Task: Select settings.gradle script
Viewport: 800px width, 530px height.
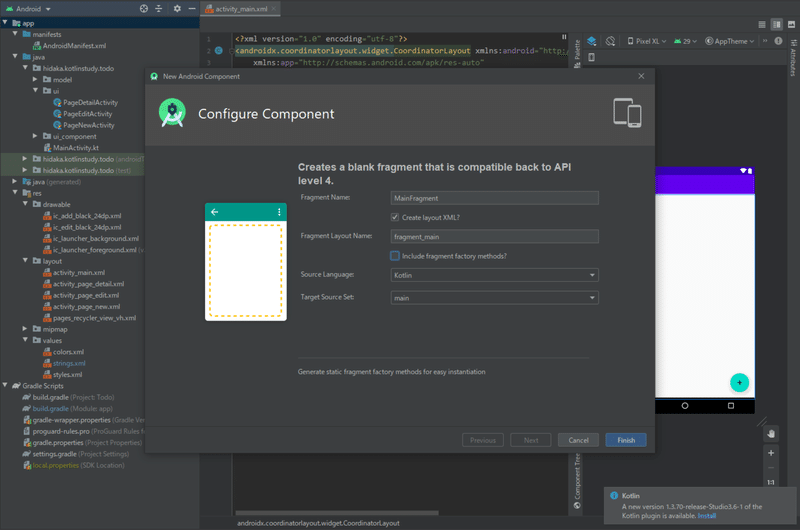Action: click(x=76, y=454)
